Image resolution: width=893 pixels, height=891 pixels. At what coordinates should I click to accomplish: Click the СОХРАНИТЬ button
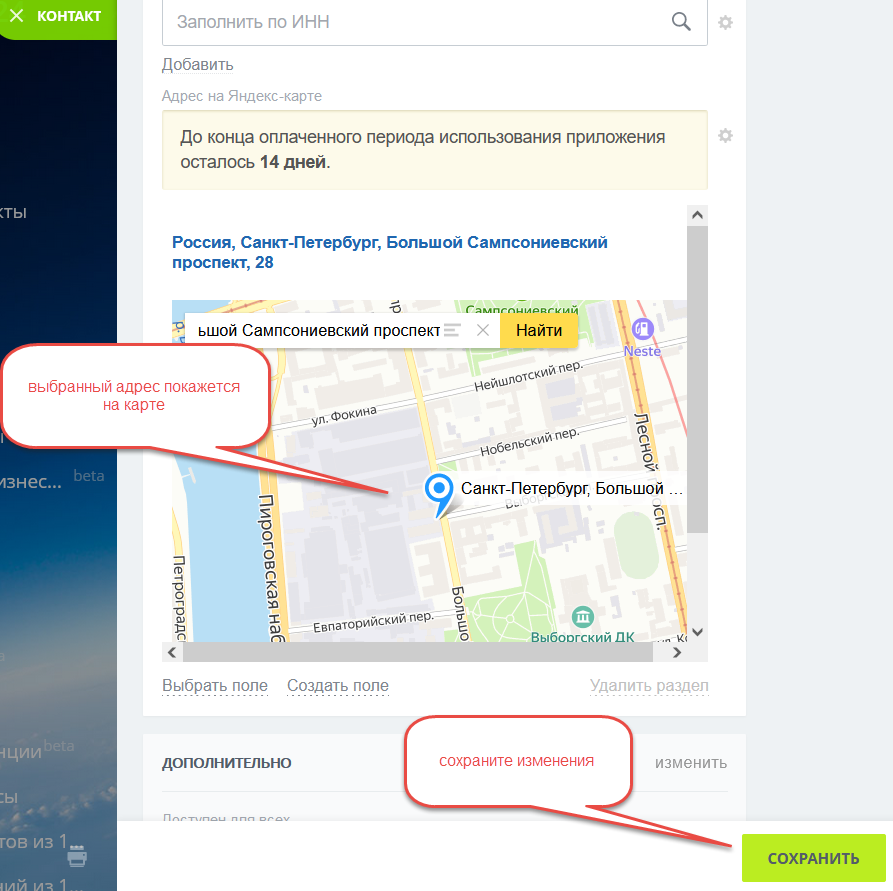pos(813,858)
